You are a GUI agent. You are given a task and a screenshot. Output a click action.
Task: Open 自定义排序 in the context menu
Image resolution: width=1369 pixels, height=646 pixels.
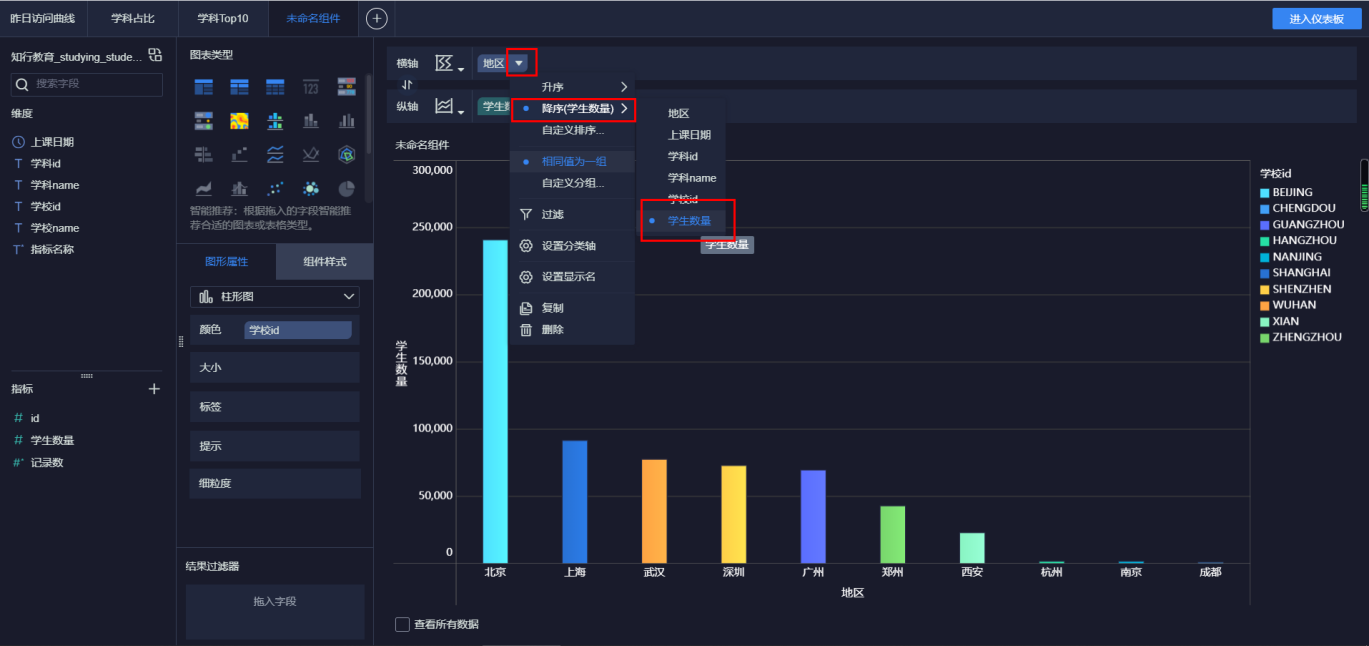[572, 130]
